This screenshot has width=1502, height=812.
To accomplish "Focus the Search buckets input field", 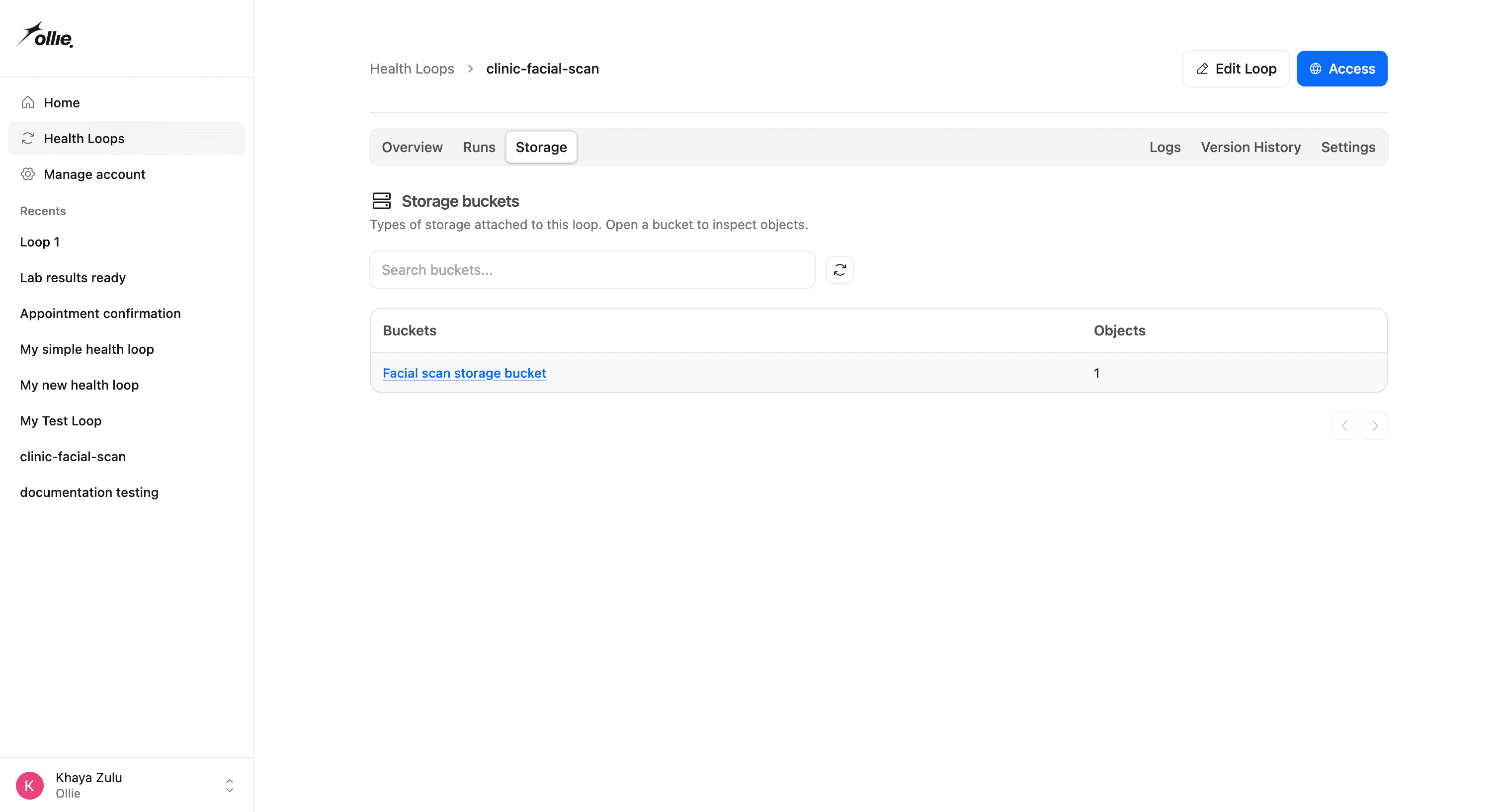I will [592, 270].
